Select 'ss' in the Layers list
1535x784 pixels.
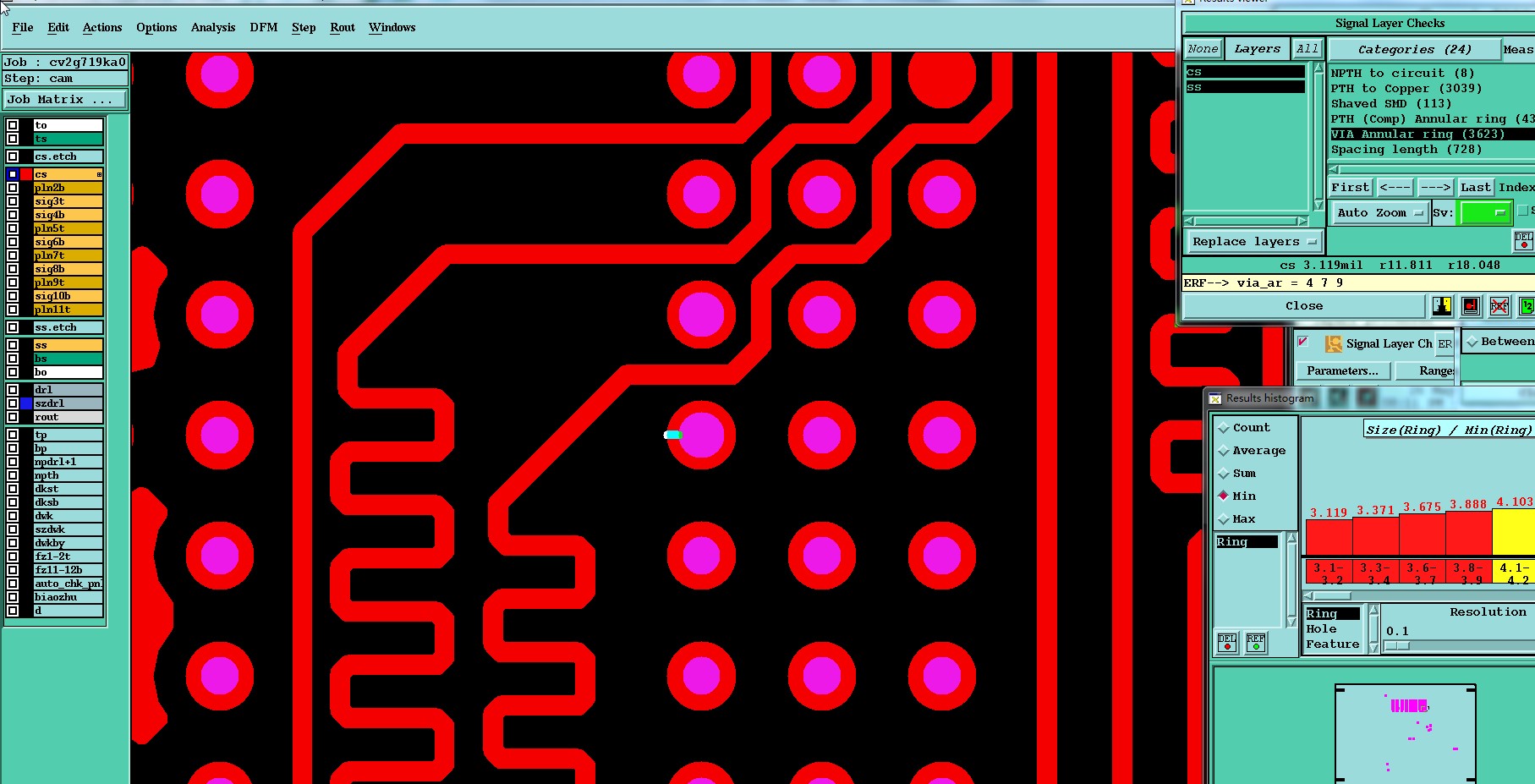tap(1245, 87)
